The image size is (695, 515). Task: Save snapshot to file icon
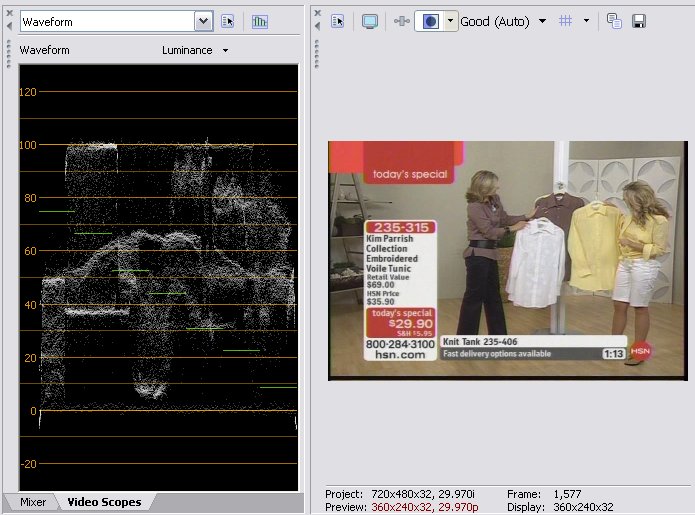[x=639, y=21]
